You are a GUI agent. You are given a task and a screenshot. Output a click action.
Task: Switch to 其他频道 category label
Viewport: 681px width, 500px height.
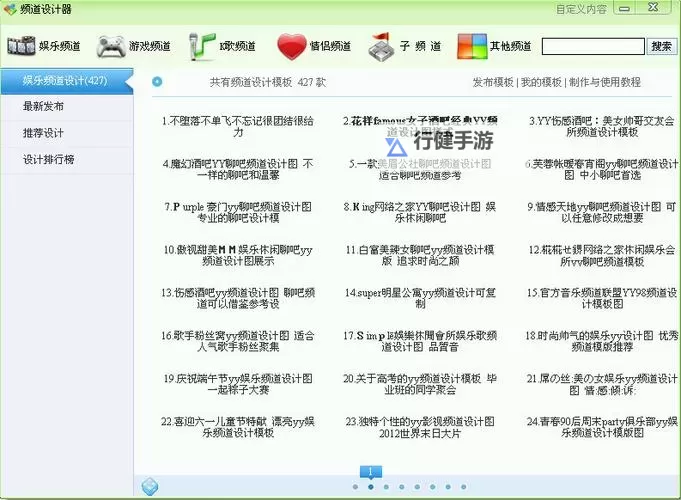click(x=510, y=46)
